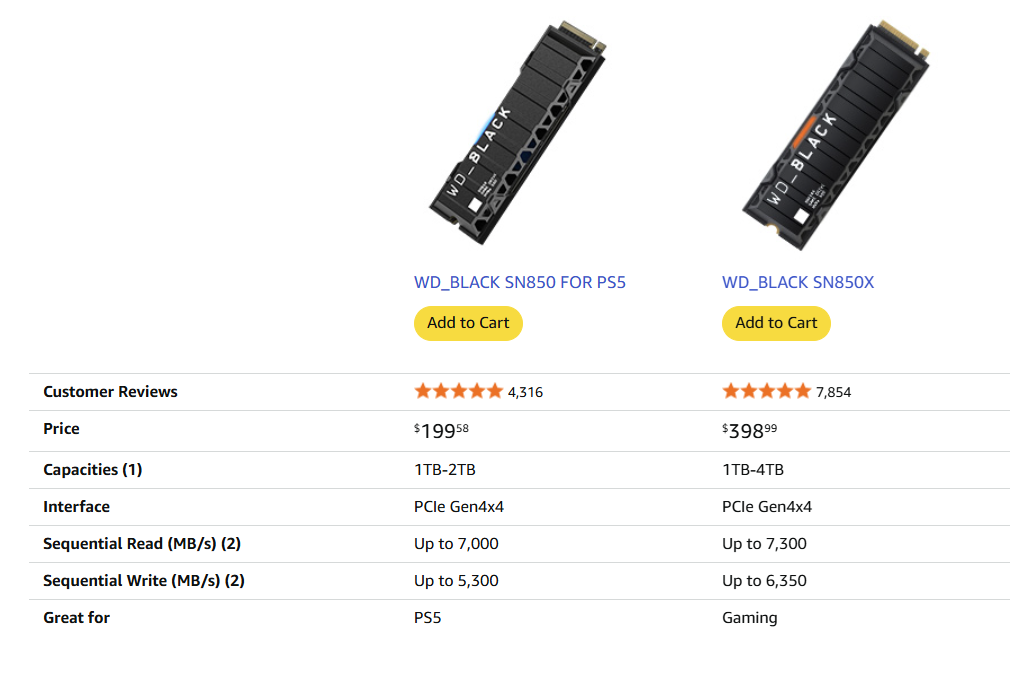Click the SN850X SSD product image
This screenshot has height=673, width=1010.
pos(834,135)
